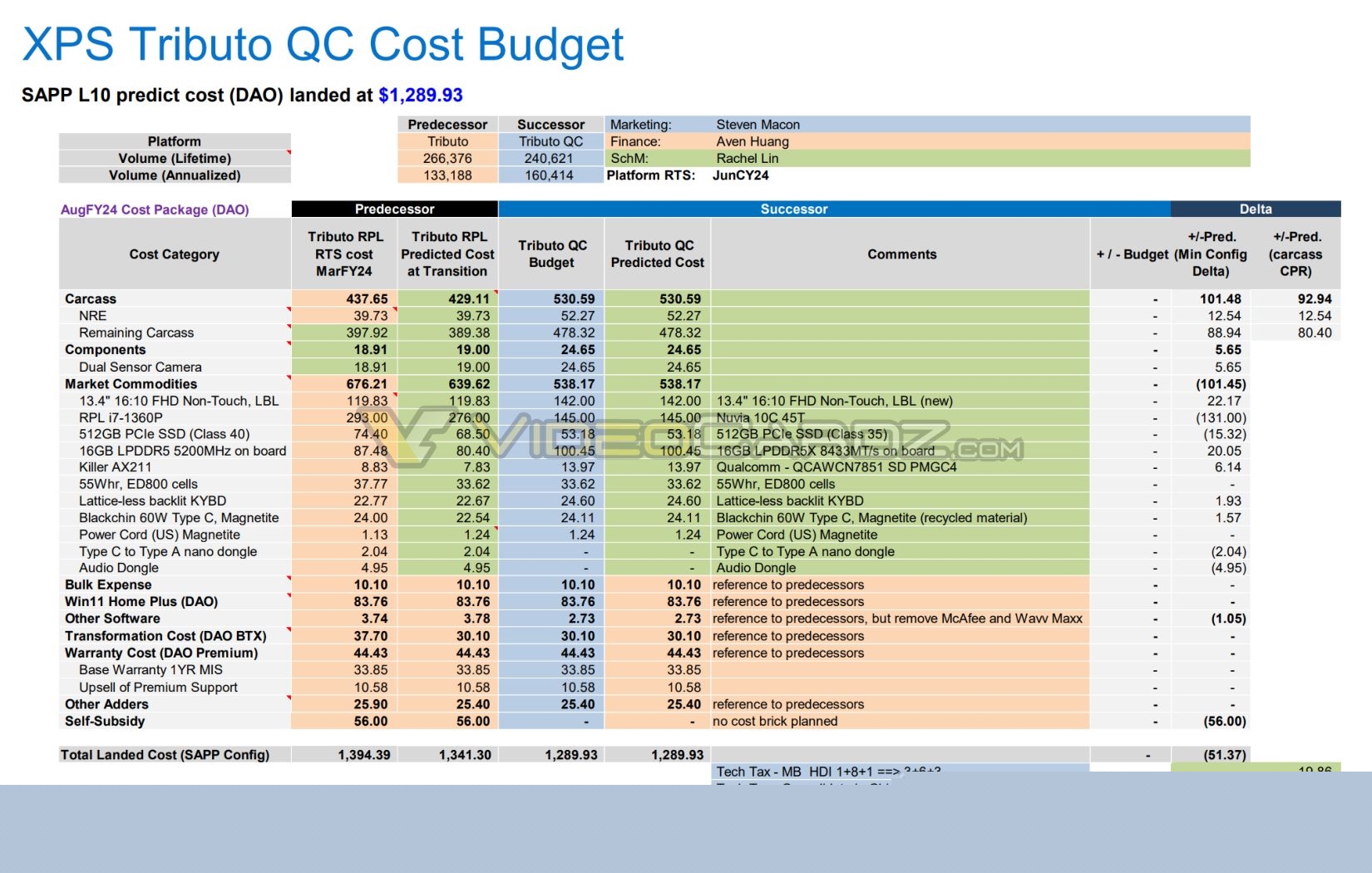Click Market Commodities value 639.62
This screenshot has width=1372, height=873.
[469, 383]
